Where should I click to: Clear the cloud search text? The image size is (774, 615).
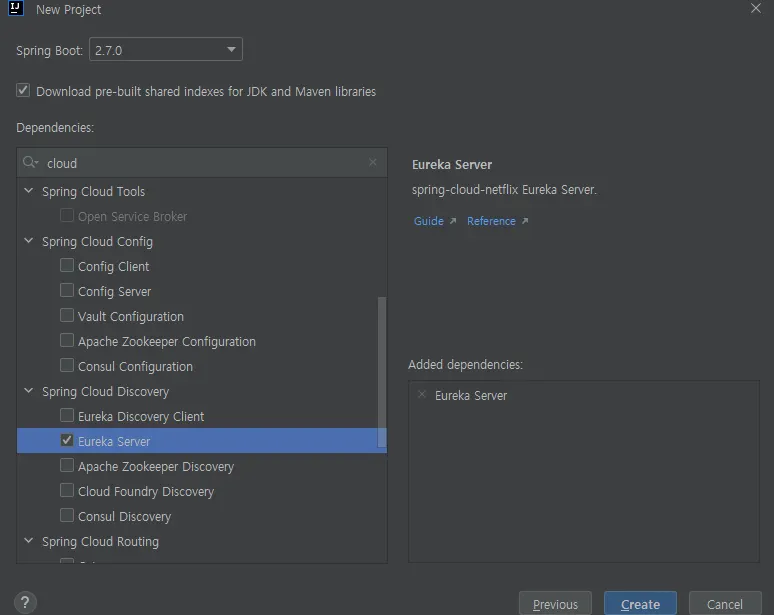(373, 162)
